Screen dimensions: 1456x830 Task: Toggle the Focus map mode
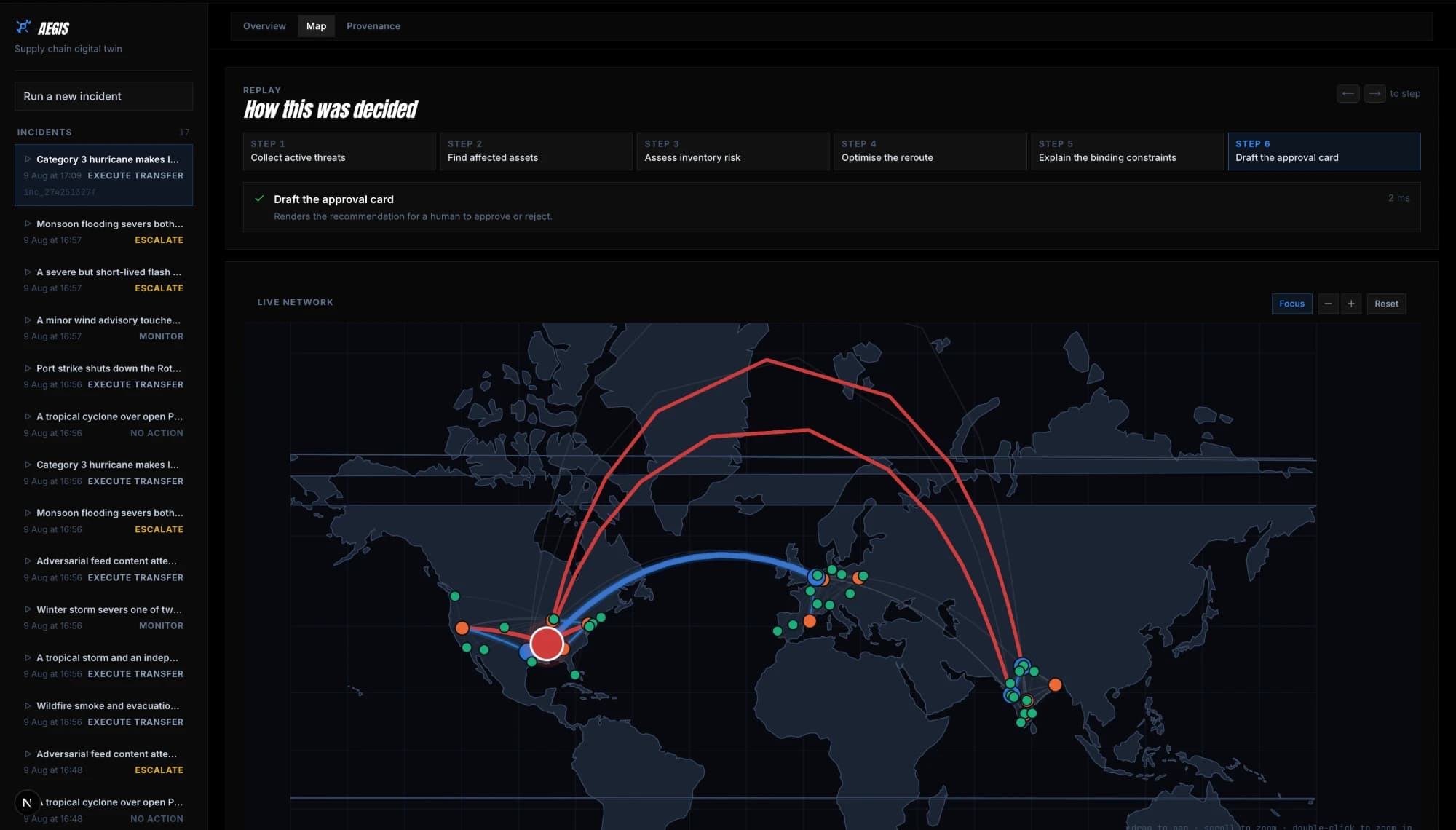(1291, 304)
